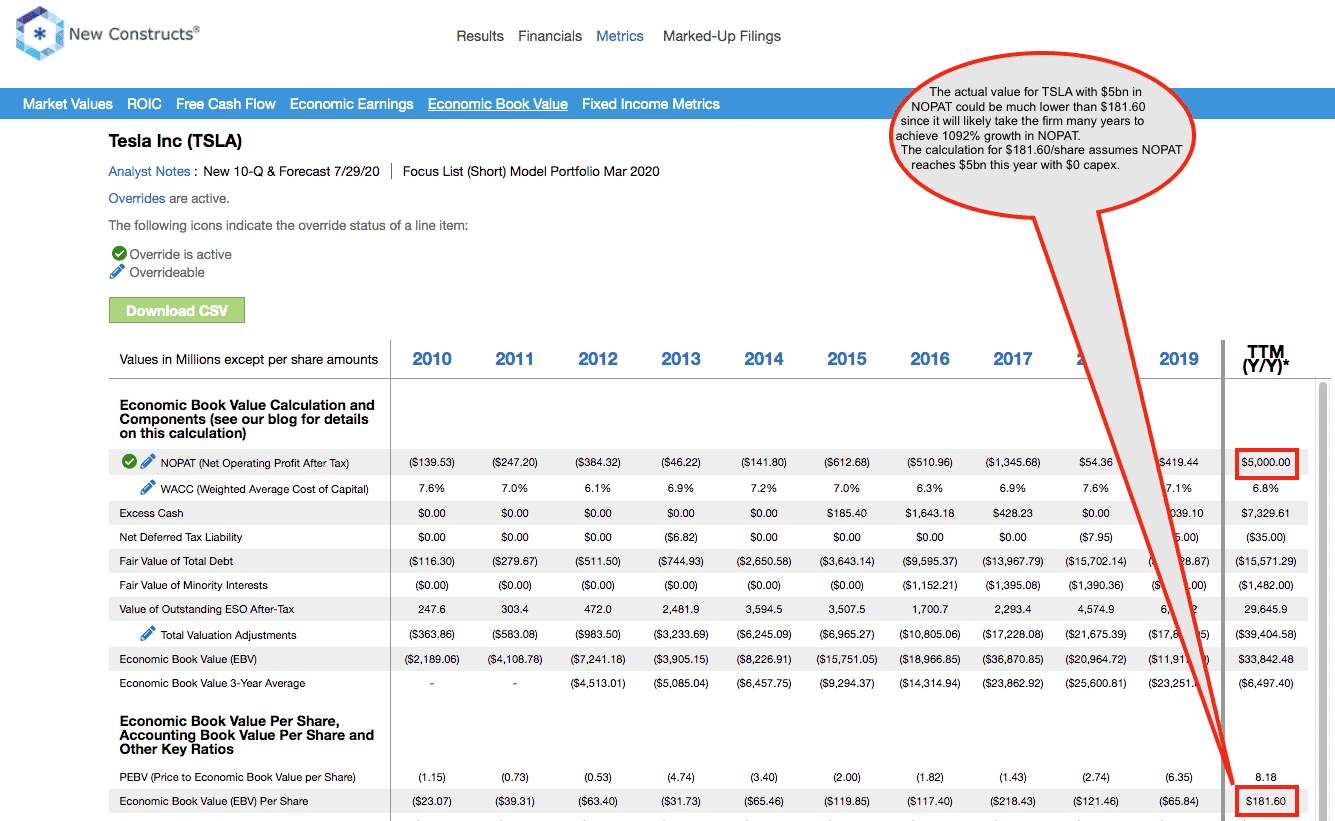This screenshot has height=821, width=1335.
Task: Click the 2013 Value of Outstanding ESO 2,481.9
Action: (681, 609)
